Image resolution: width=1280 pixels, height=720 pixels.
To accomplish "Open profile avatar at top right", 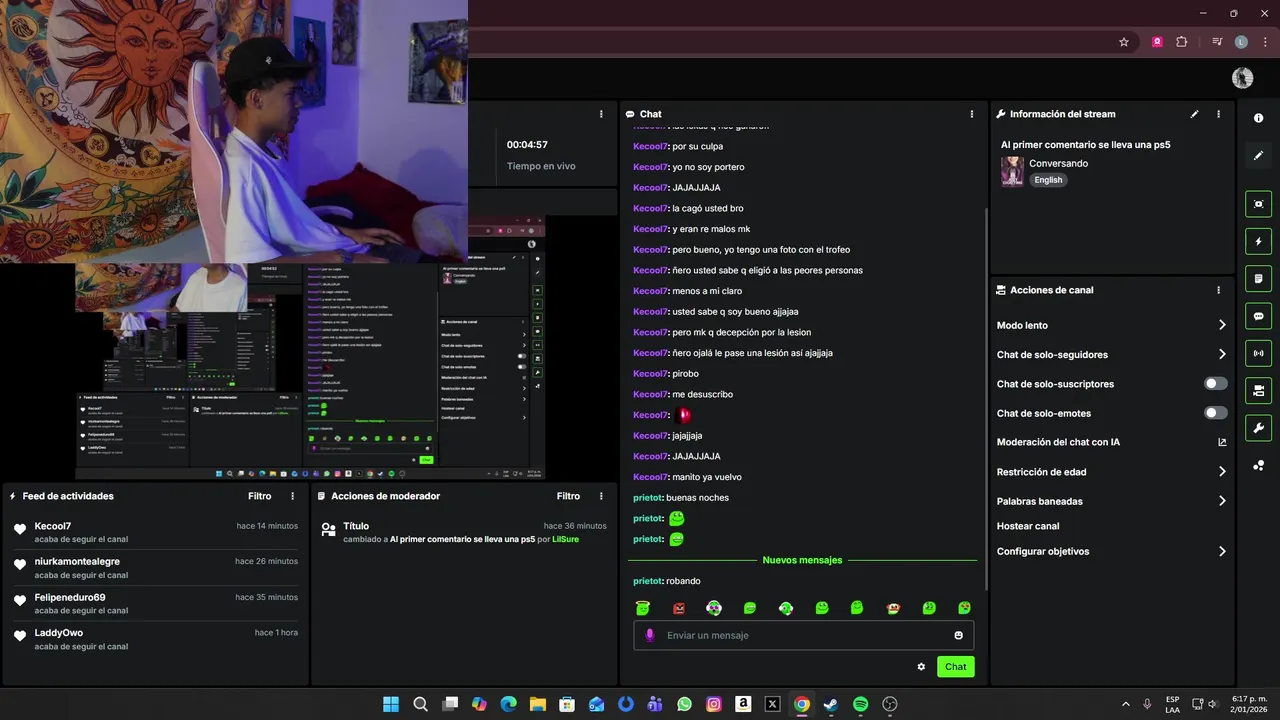I will pyautogui.click(x=1242, y=78).
